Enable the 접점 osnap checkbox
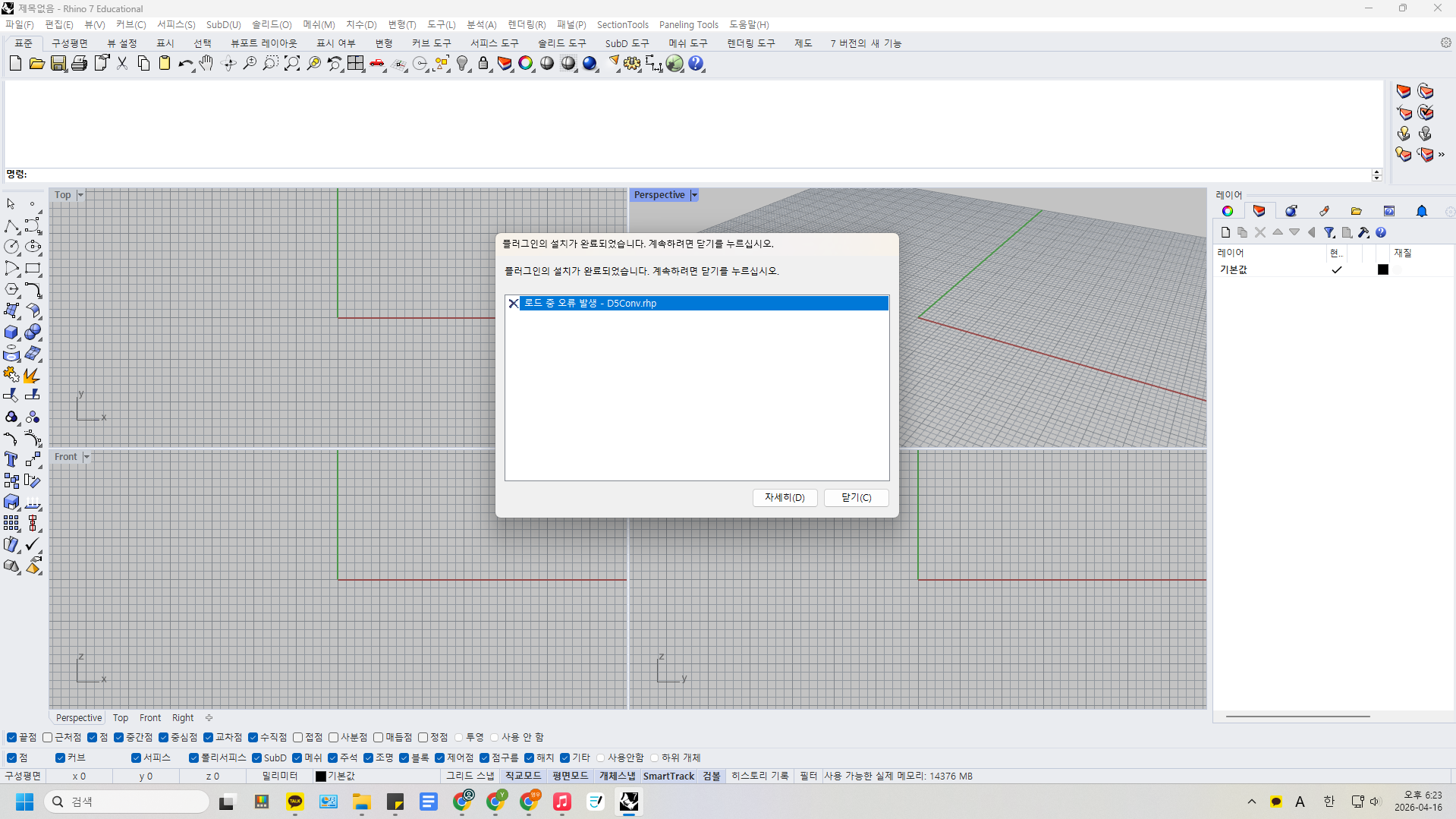This screenshot has height=819, width=1456. point(298,738)
